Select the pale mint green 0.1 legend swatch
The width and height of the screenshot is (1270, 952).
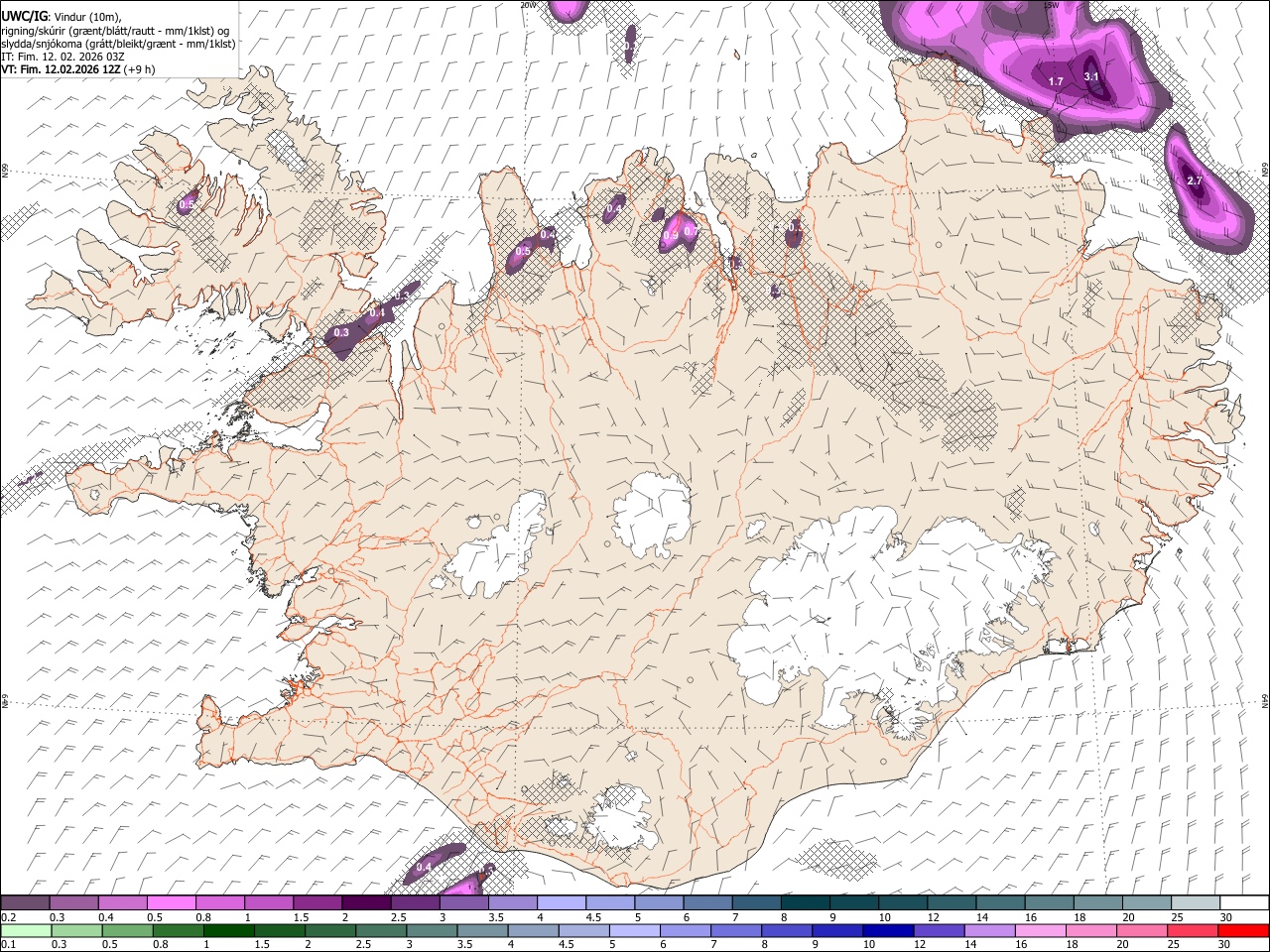[25, 930]
